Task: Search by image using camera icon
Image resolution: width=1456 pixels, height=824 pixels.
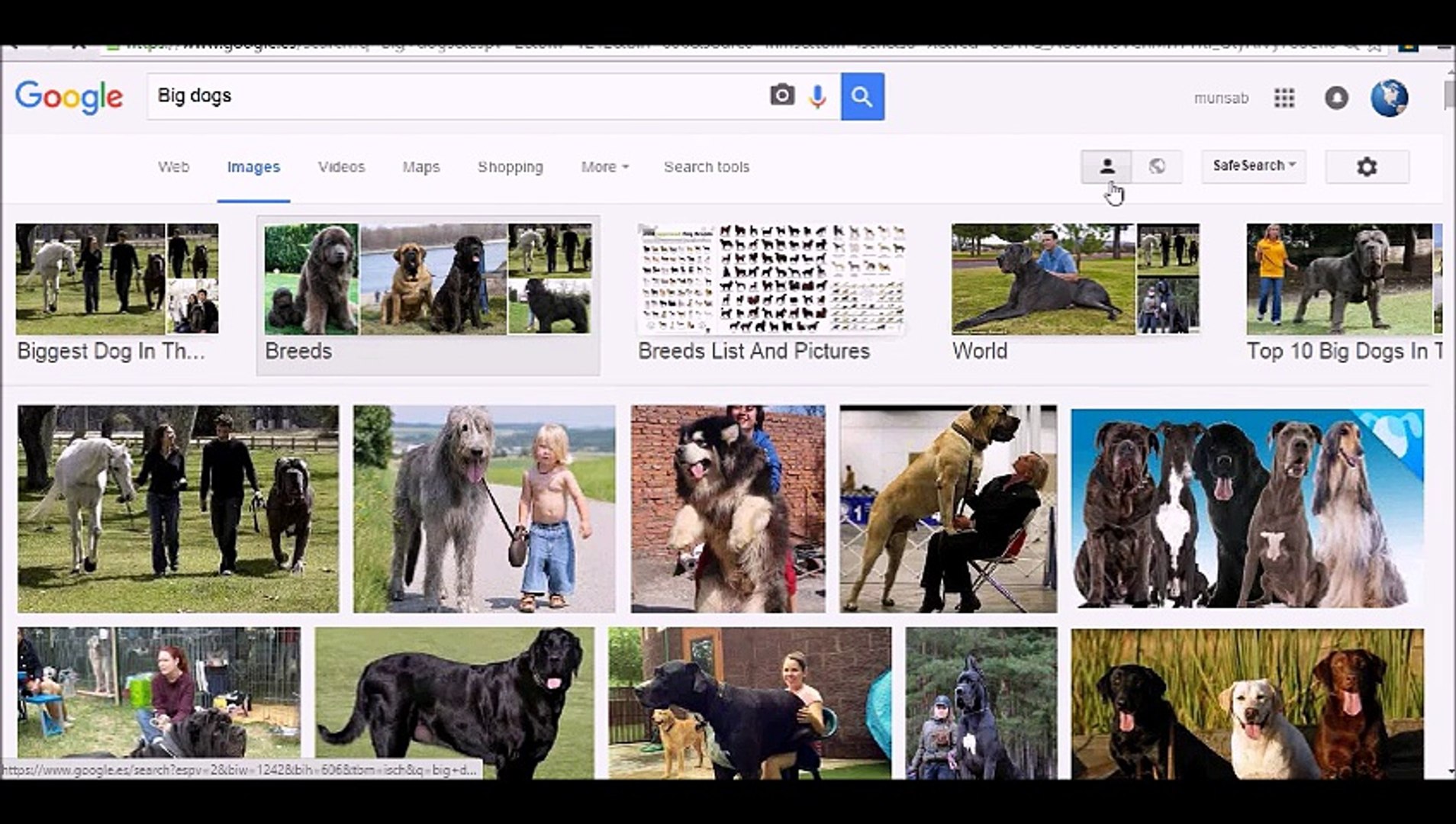Action: pyautogui.click(x=782, y=96)
